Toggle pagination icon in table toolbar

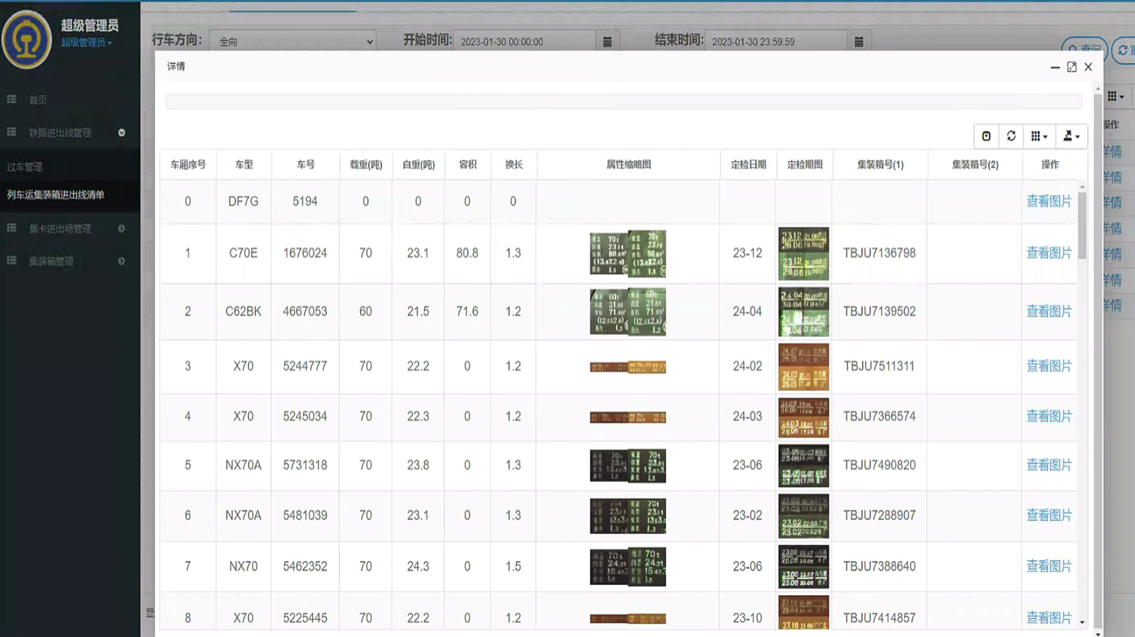pyautogui.click(x=986, y=136)
